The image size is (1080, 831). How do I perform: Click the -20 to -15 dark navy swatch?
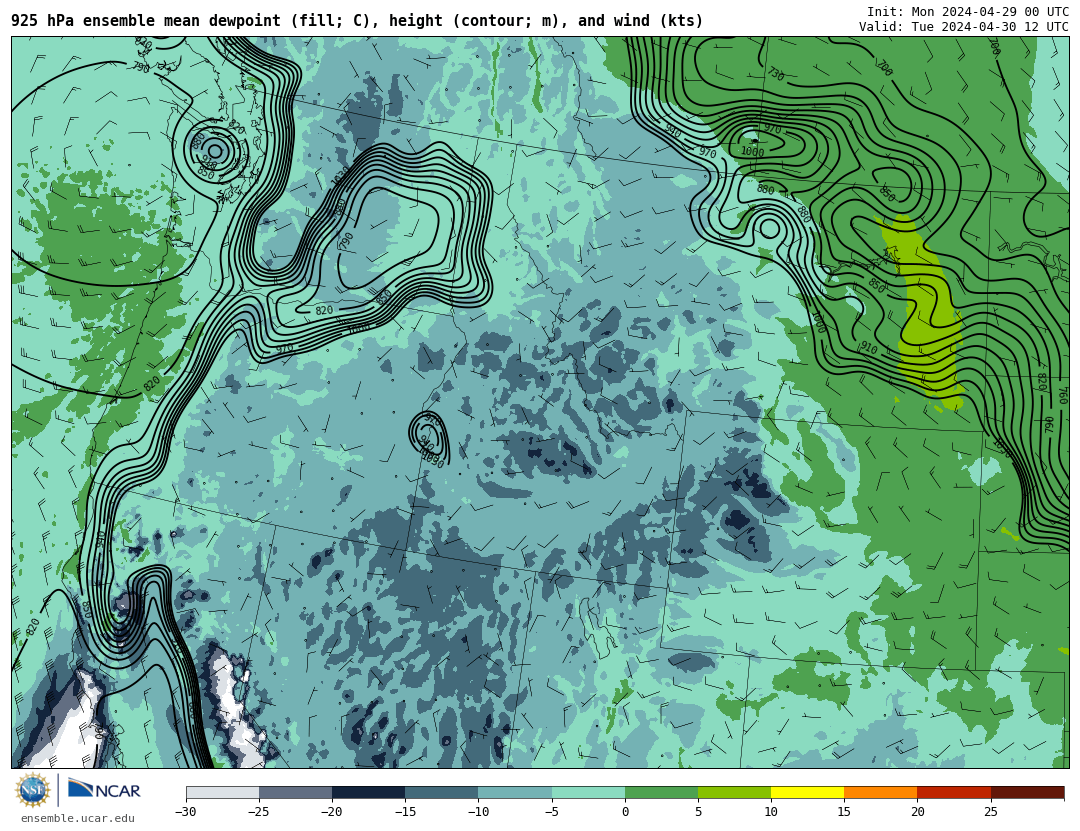pos(368,792)
